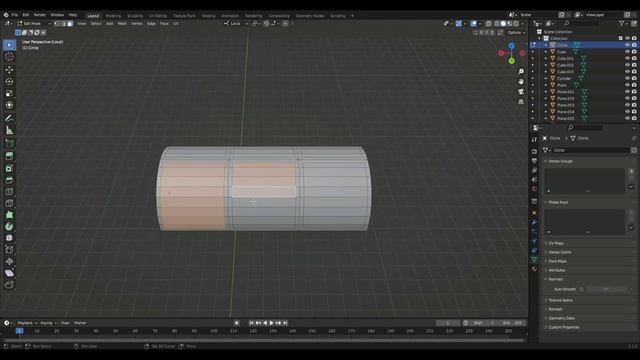The image size is (640, 360).
Task: Open the Edit Mode dropdown
Action: 34,24
